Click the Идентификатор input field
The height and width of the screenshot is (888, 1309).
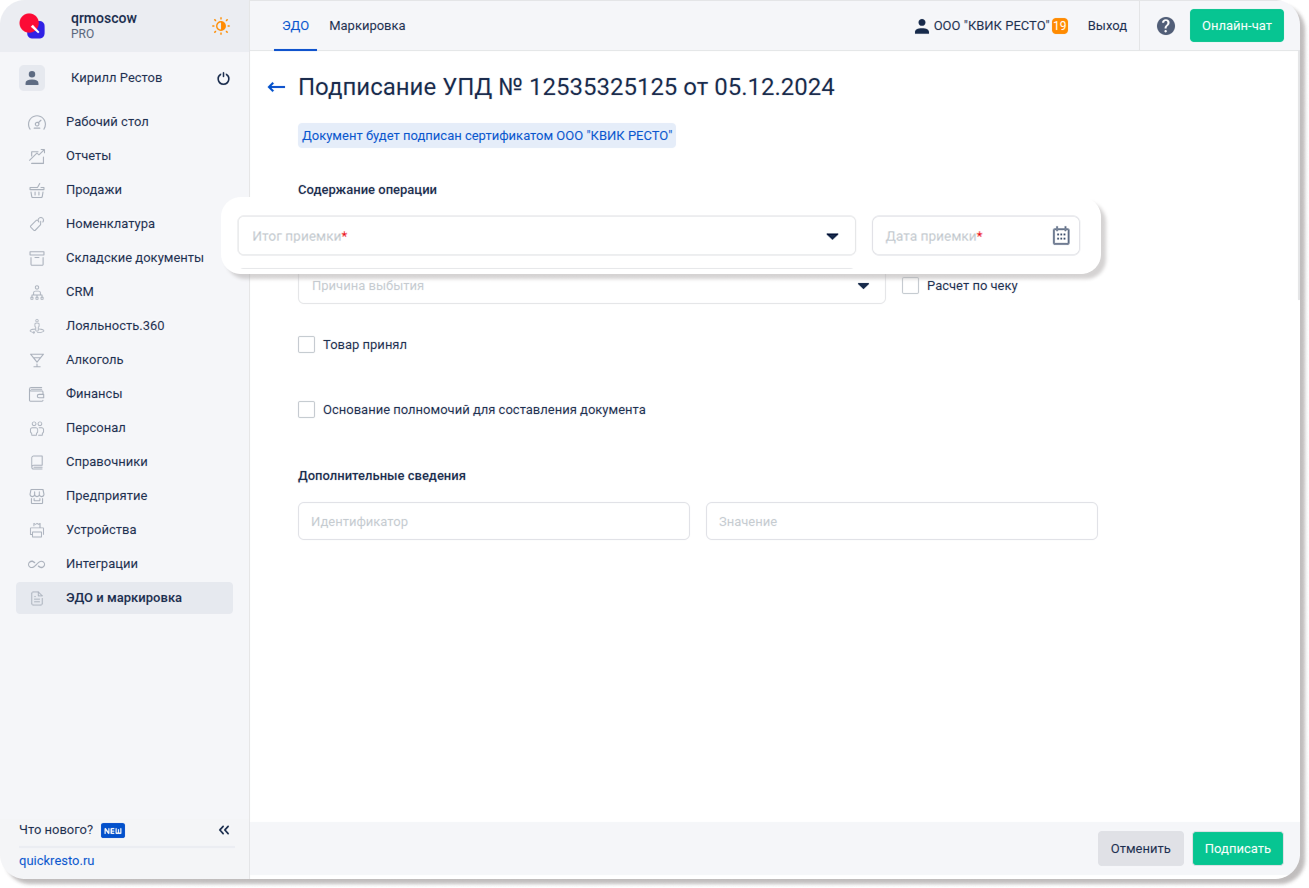pos(493,521)
